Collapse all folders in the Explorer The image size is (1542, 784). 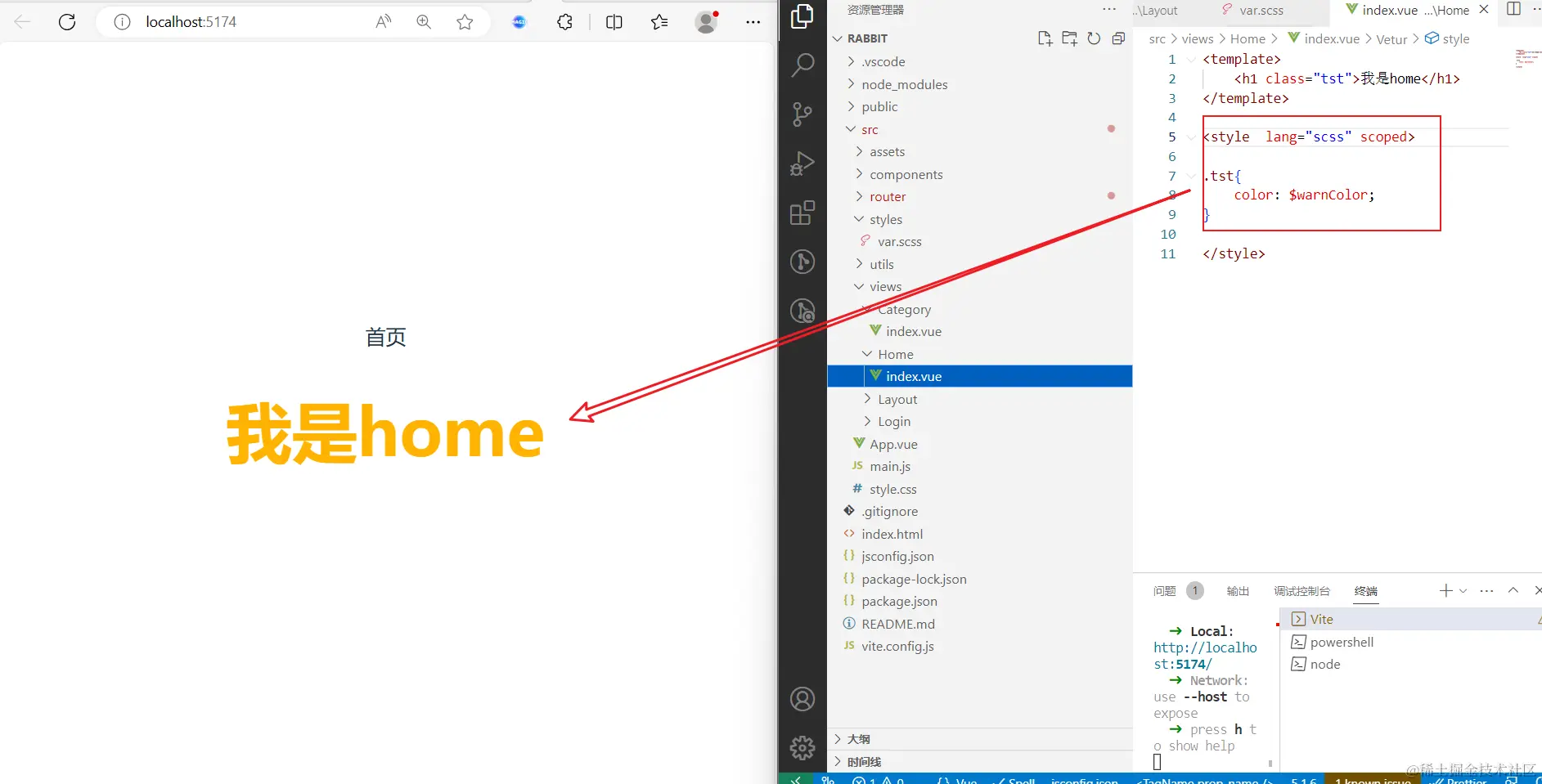1118,38
